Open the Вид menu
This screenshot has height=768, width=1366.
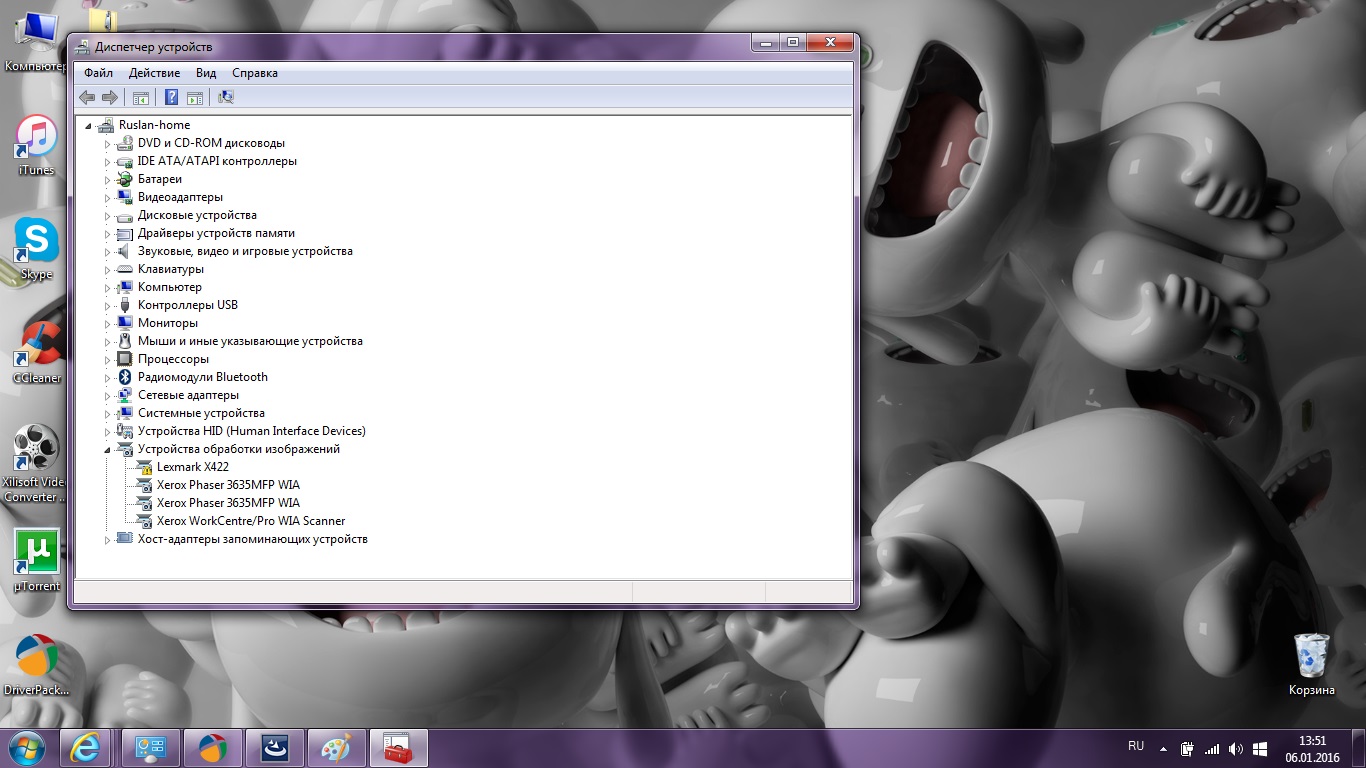206,73
